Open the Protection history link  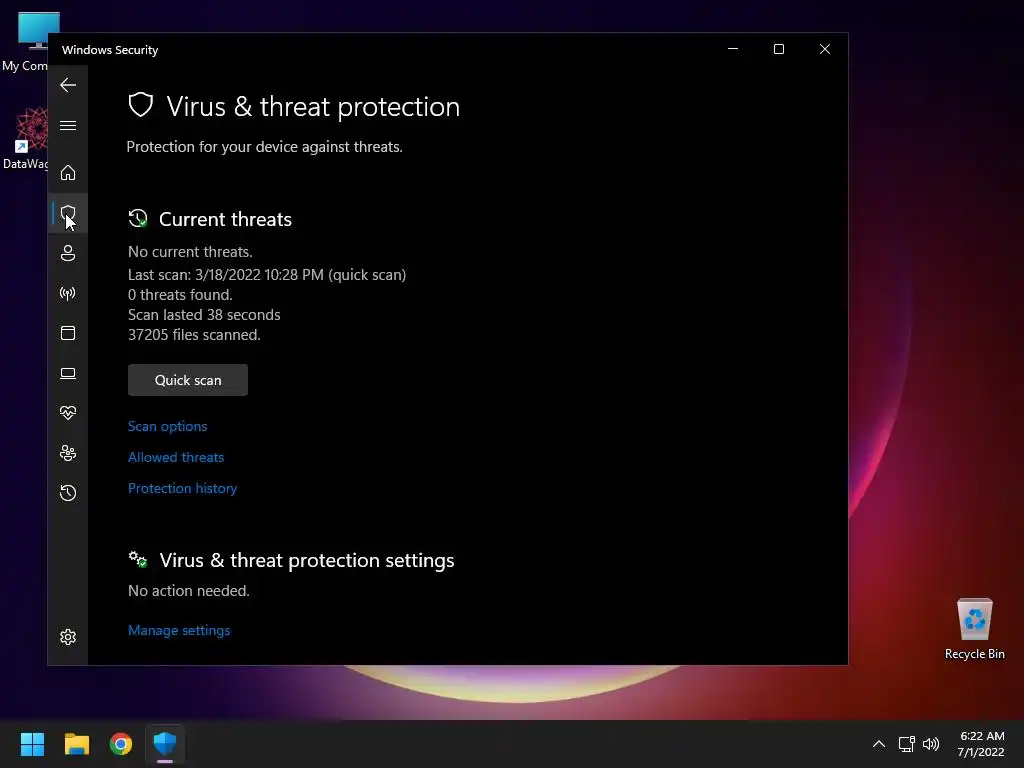182,488
